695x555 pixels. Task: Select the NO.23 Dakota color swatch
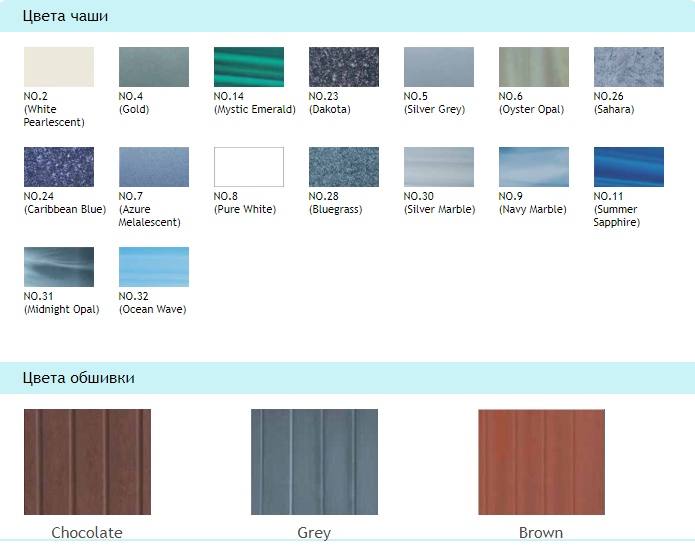[344, 67]
